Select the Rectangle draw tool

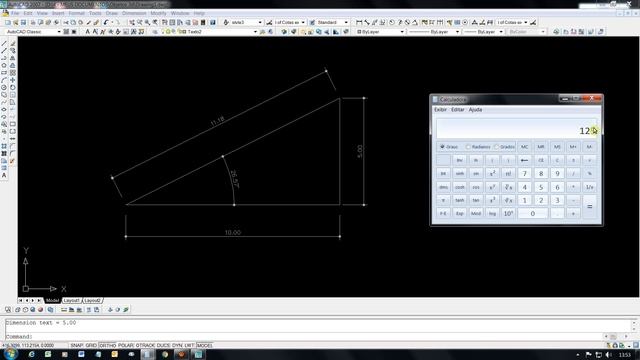point(4,73)
